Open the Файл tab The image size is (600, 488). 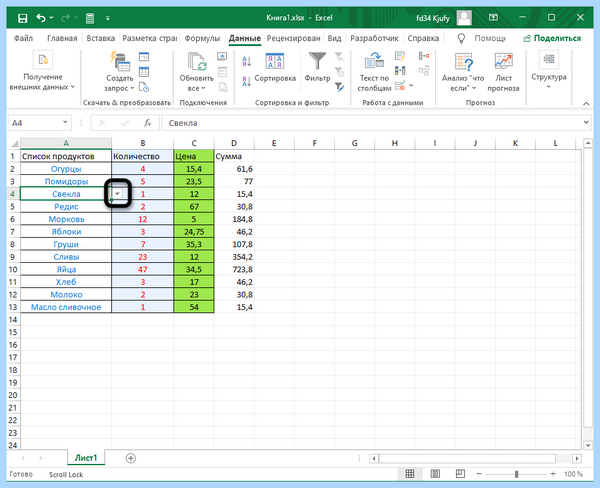(23, 38)
